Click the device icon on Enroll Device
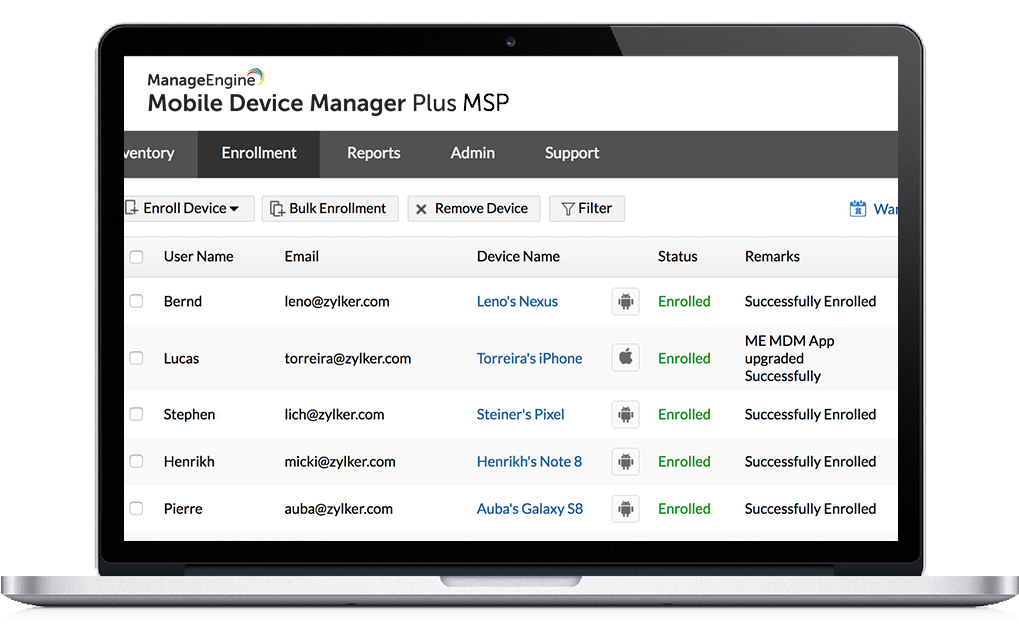 [x=131, y=208]
